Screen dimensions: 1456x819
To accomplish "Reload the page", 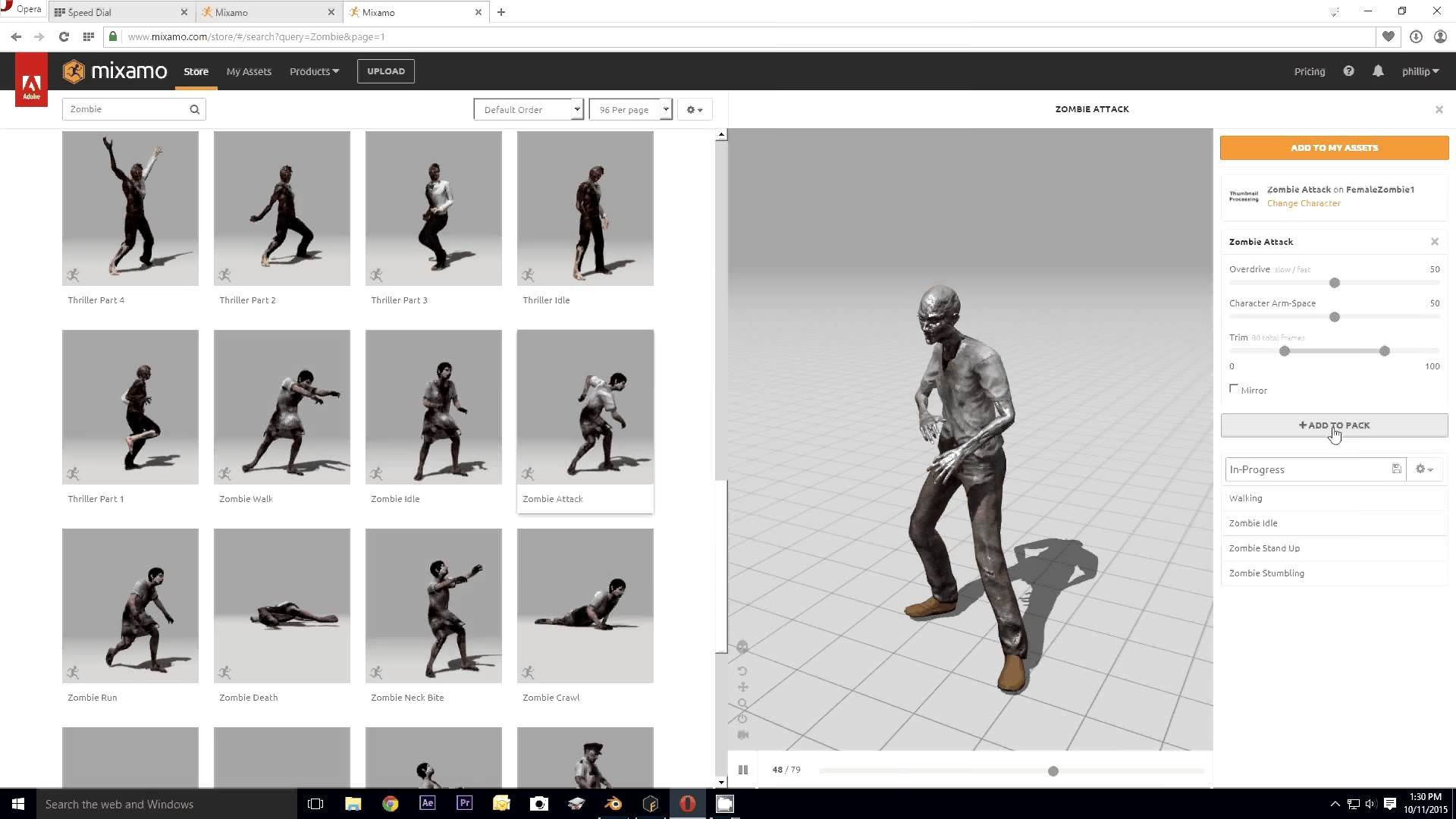I will coord(64,36).
